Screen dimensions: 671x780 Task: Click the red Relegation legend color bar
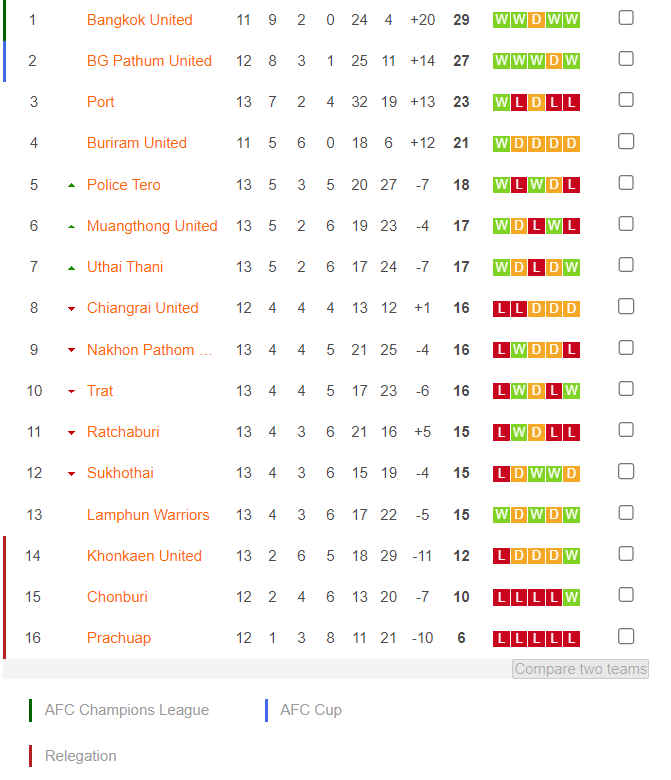pos(31,756)
